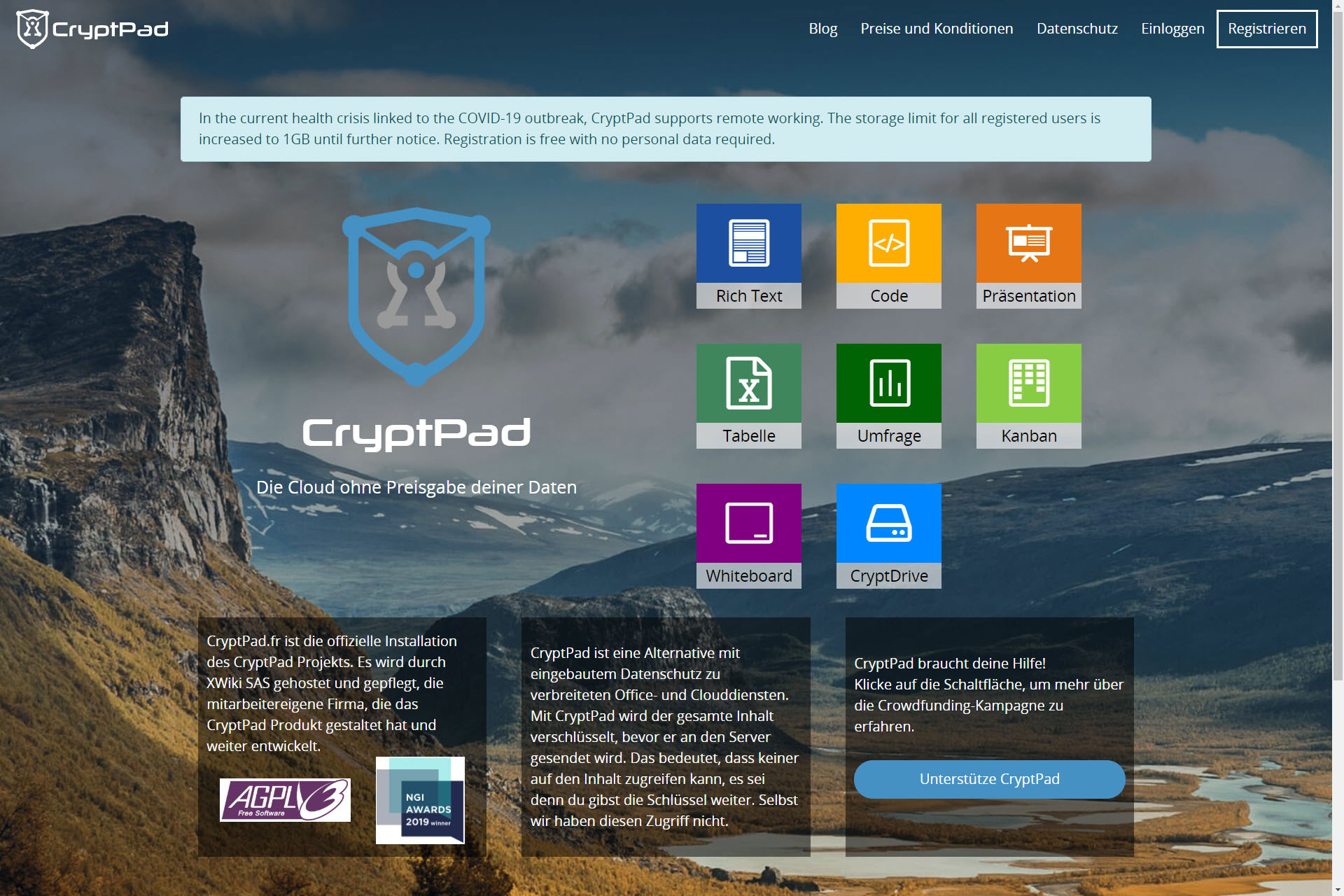The image size is (1344, 896).
Task: Open the Tabelle spreadsheet
Action: pos(750,396)
